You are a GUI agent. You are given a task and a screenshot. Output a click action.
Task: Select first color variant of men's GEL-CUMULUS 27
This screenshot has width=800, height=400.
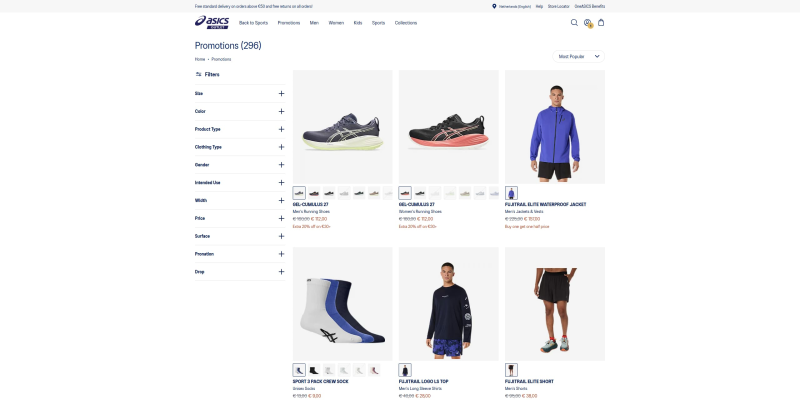[x=299, y=193]
